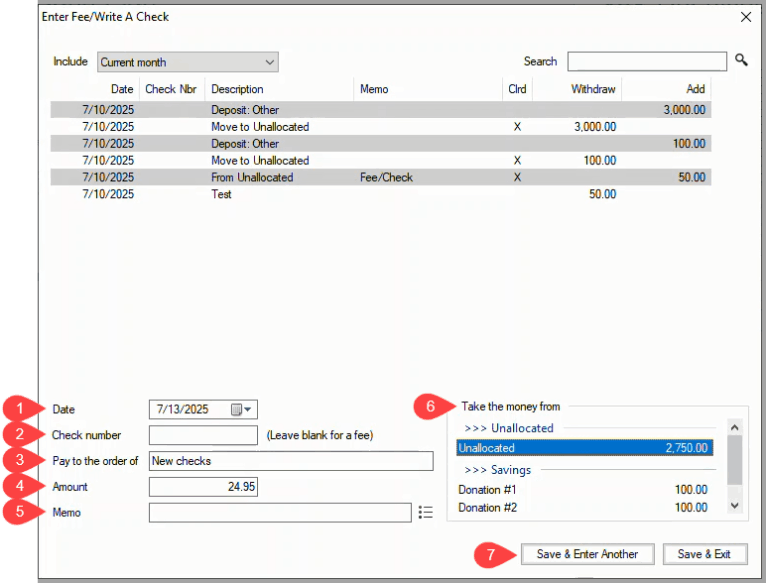Click the Search text field
Viewport: 766px width, 583px height.
click(647, 62)
